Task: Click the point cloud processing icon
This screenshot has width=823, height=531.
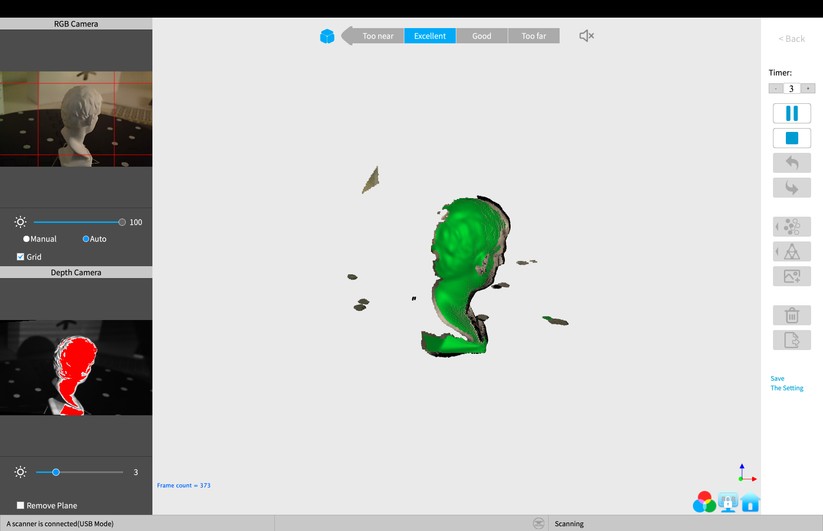Action: (791, 227)
